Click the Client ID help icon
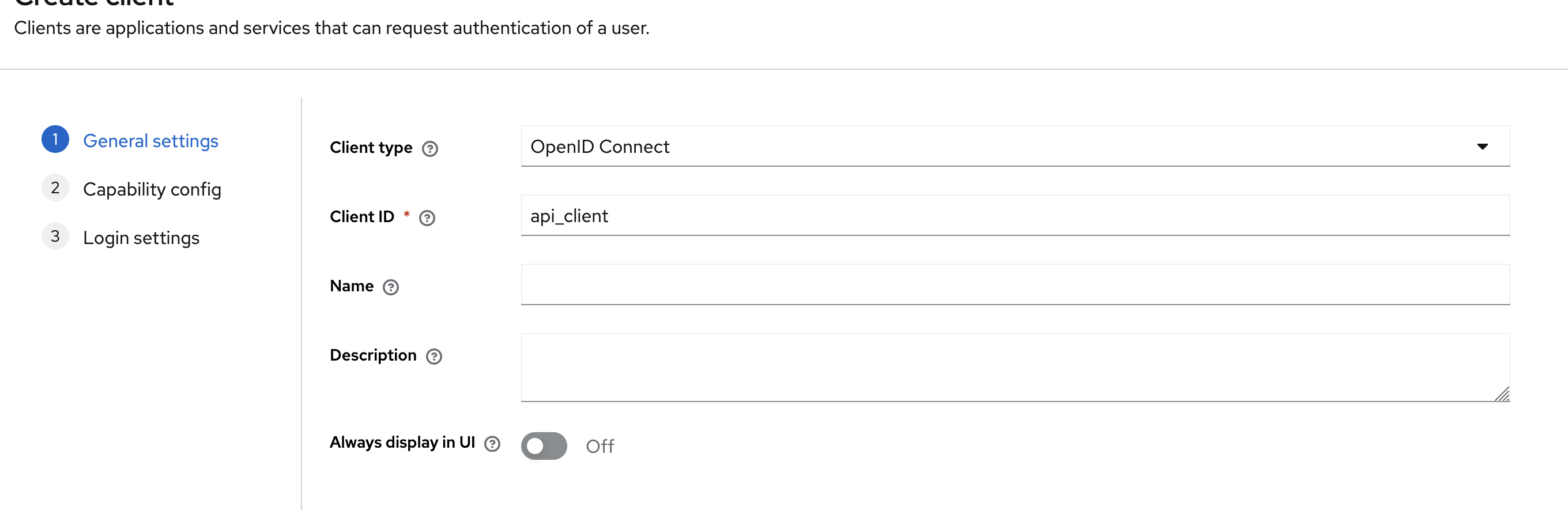 point(428,217)
